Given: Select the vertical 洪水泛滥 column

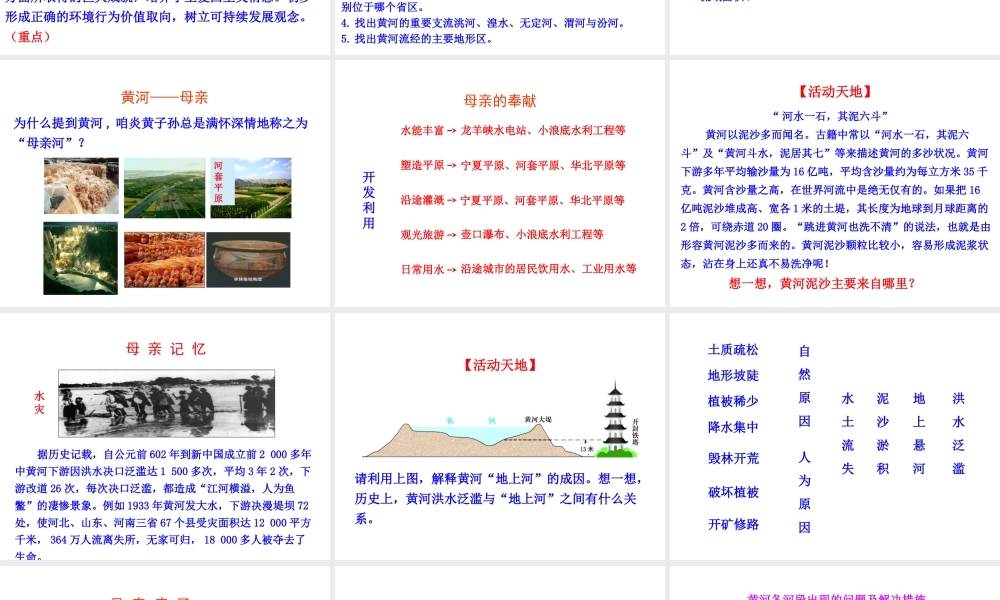Looking at the screenshot, I should 959,434.
